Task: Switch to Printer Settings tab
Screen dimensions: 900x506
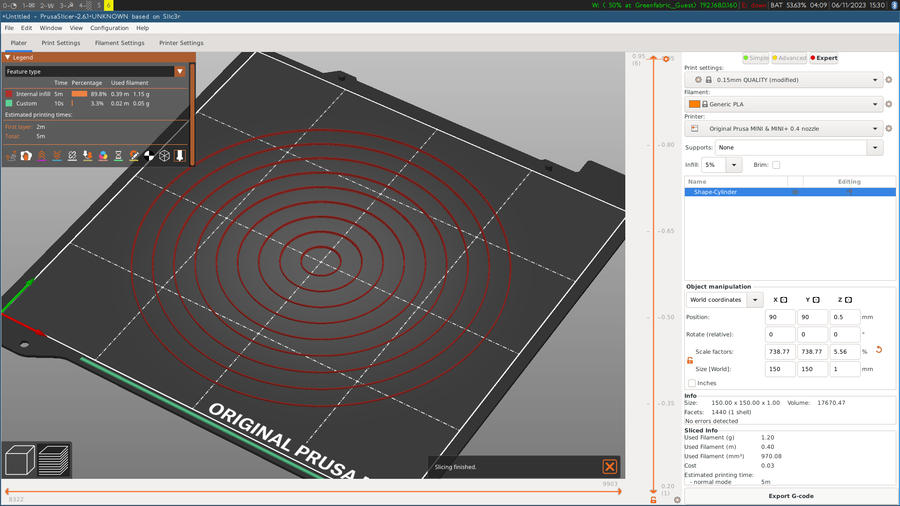Action: [181, 43]
